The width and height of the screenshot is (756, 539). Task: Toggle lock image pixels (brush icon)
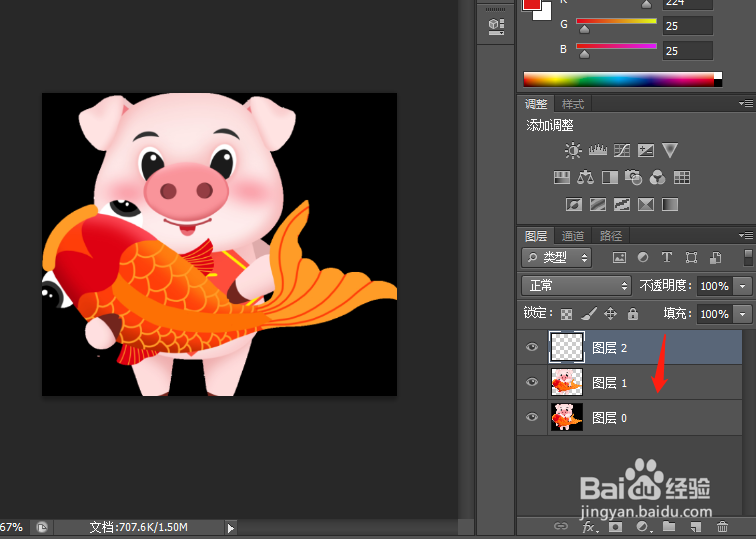589,314
